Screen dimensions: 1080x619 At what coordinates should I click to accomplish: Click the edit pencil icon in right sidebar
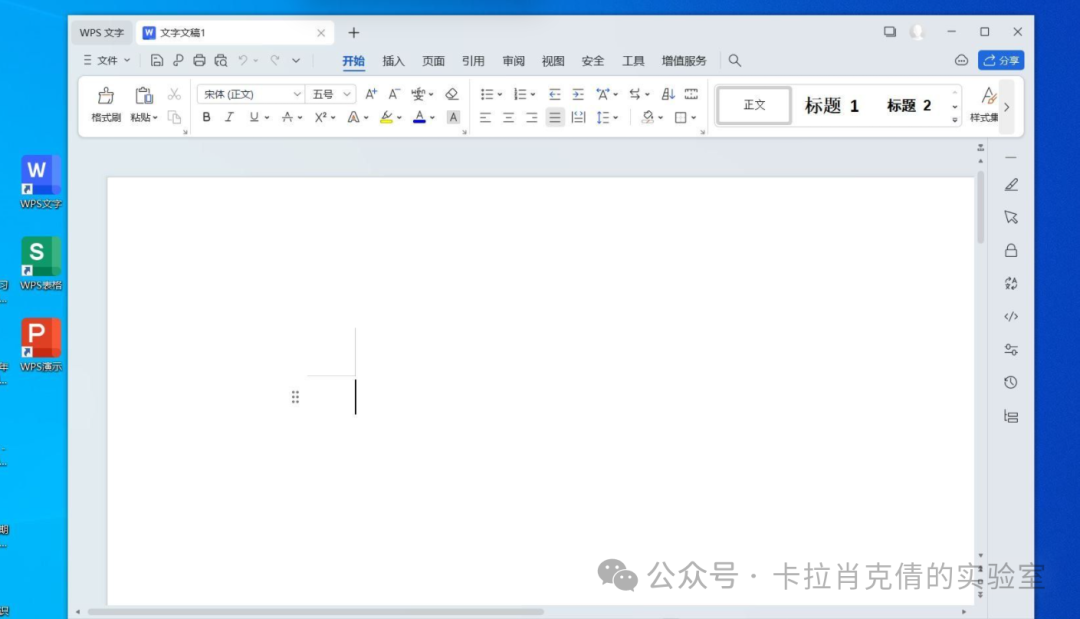[x=1011, y=184]
